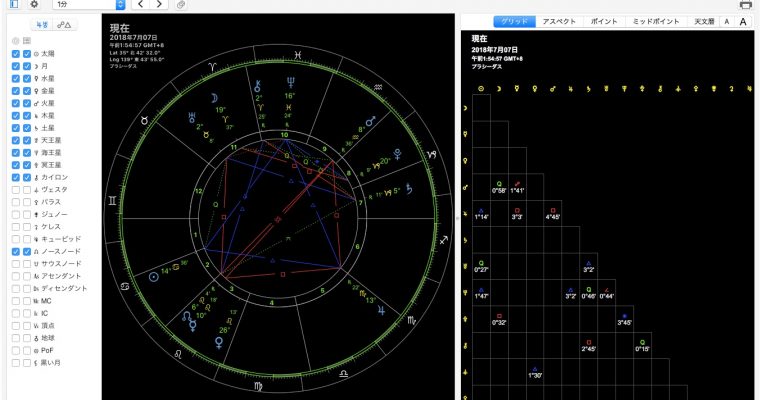760x400 pixels.
Task: Enable the second checkbox for ジュノー
Action: 27,214
